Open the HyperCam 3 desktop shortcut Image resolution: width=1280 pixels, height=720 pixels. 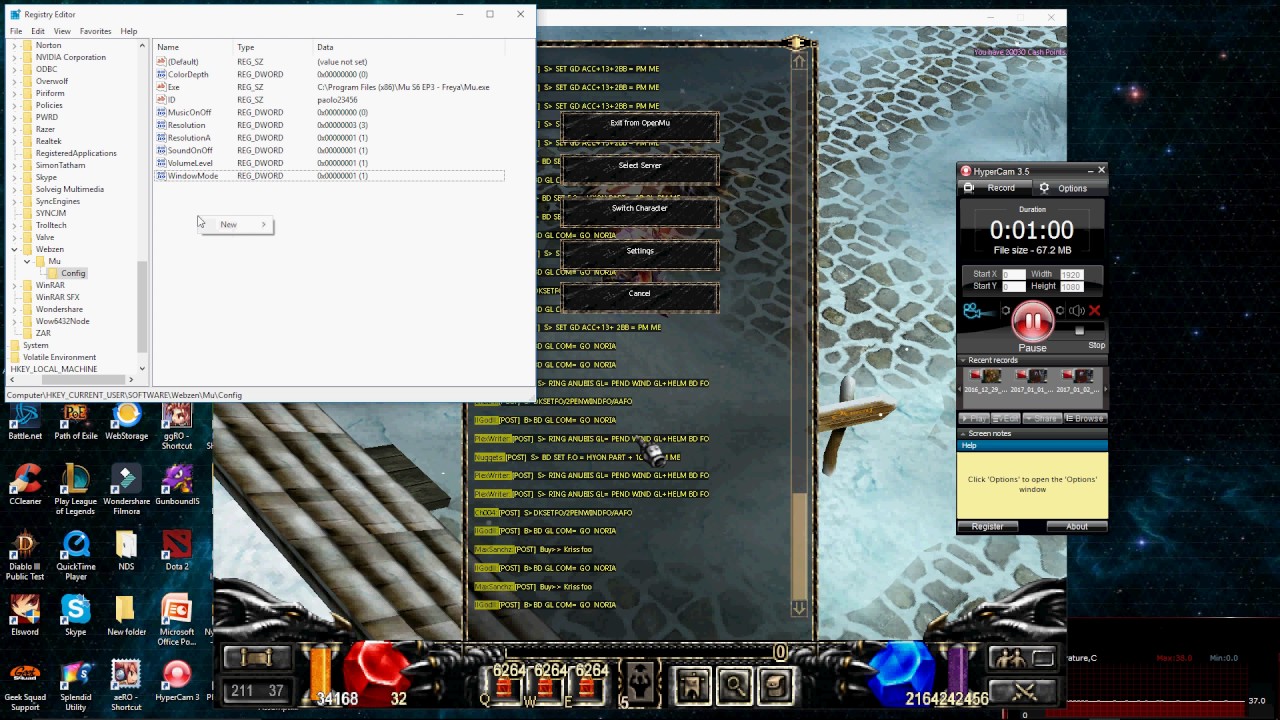click(x=177, y=681)
